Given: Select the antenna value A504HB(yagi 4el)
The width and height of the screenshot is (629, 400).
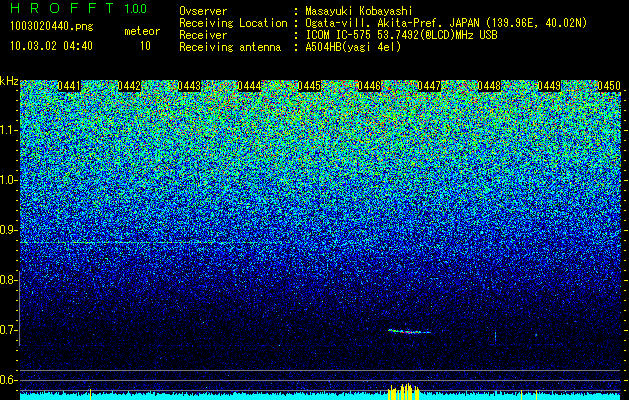Looking at the screenshot, I should [353, 47].
